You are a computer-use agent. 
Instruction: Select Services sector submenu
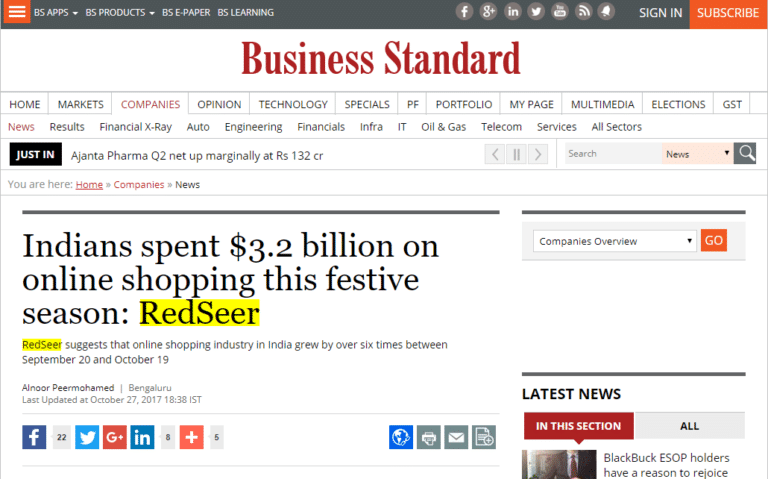click(556, 127)
